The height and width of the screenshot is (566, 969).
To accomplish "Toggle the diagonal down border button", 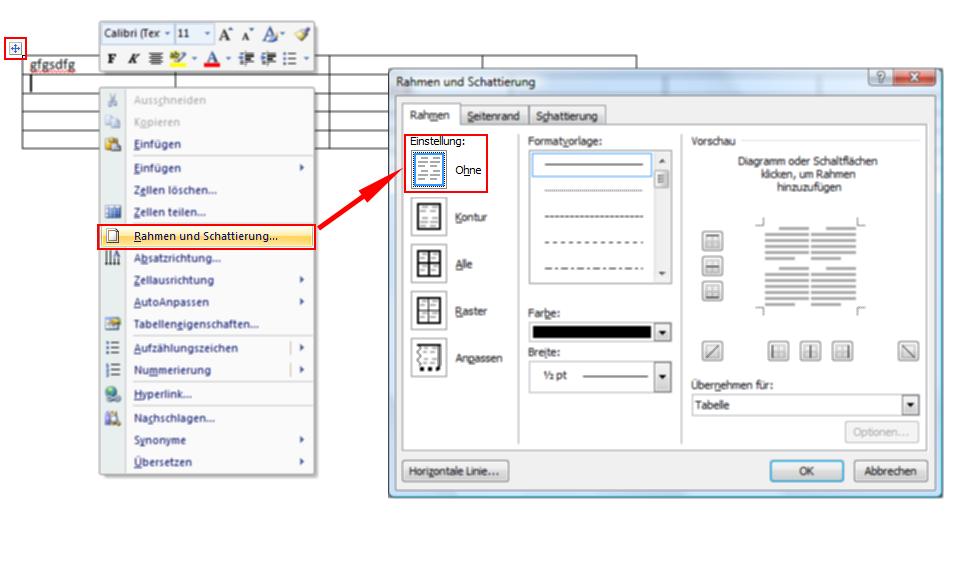I will pyautogui.click(x=908, y=352).
